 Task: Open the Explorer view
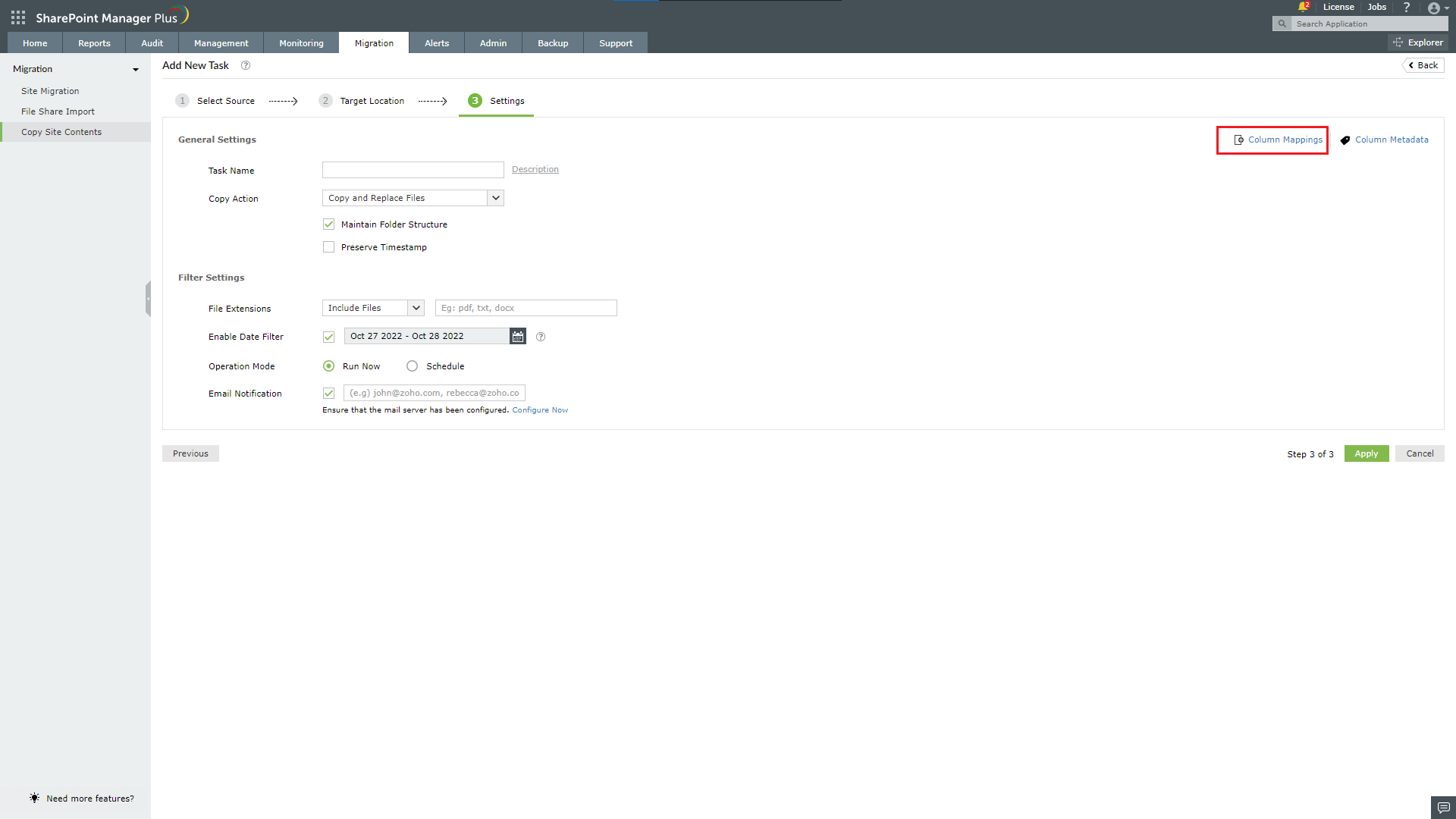pos(1419,42)
